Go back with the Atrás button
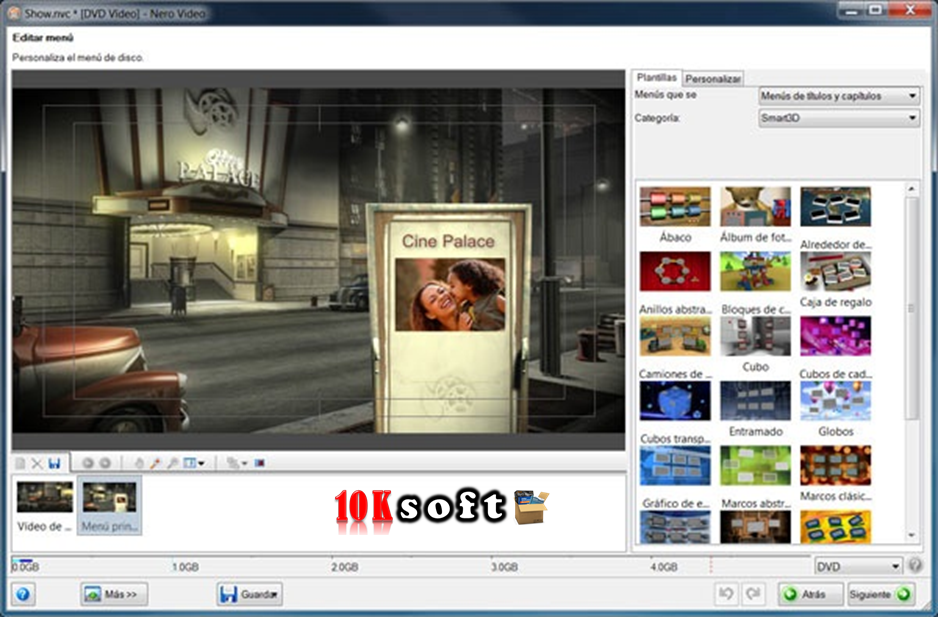938x617 pixels. (811, 594)
